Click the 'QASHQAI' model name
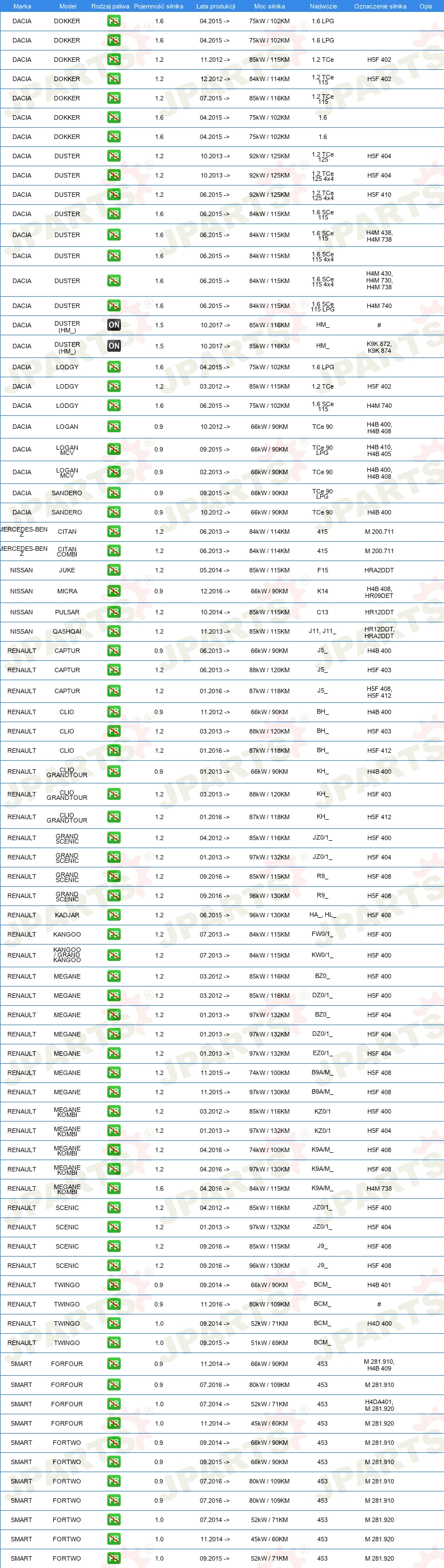 point(67,632)
